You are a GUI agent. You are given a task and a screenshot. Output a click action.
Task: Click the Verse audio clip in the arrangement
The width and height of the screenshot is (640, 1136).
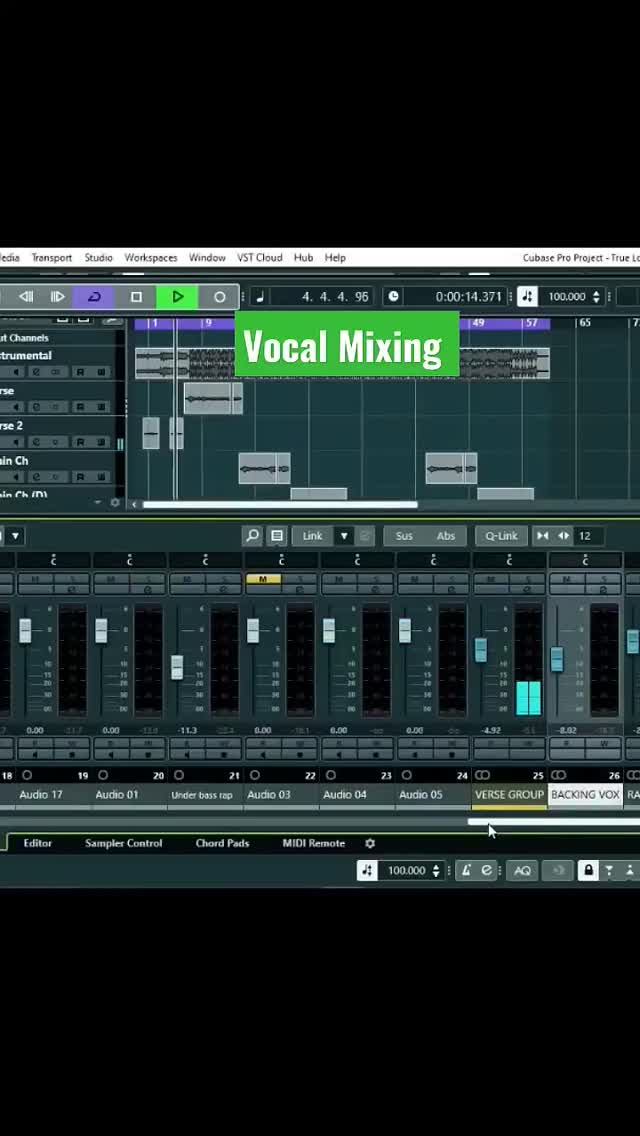click(212, 398)
